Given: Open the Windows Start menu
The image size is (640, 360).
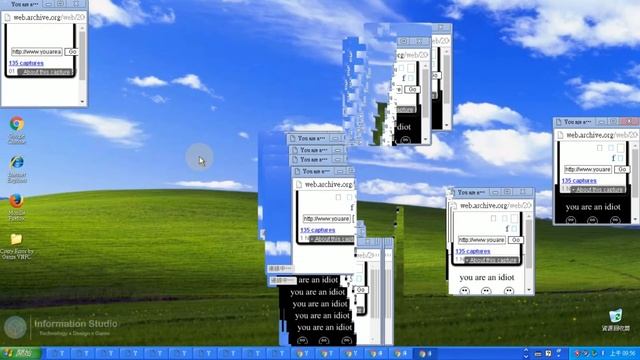Looking at the screenshot, I should [x=20, y=353].
